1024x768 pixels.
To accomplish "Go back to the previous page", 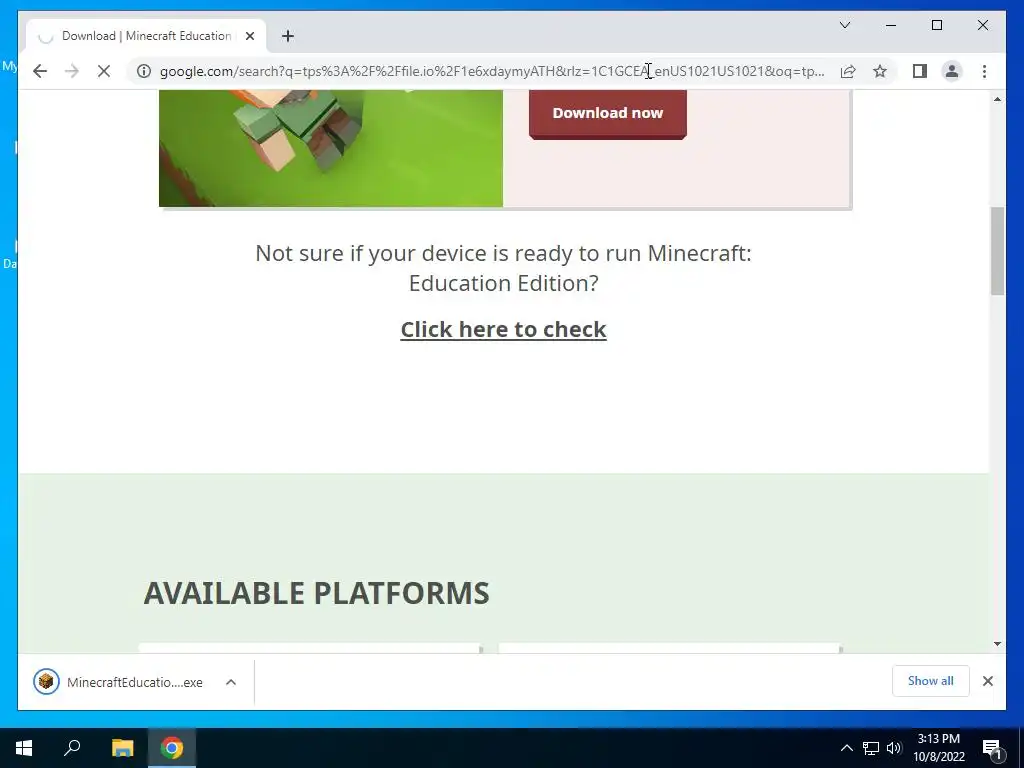I will click(40, 71).
